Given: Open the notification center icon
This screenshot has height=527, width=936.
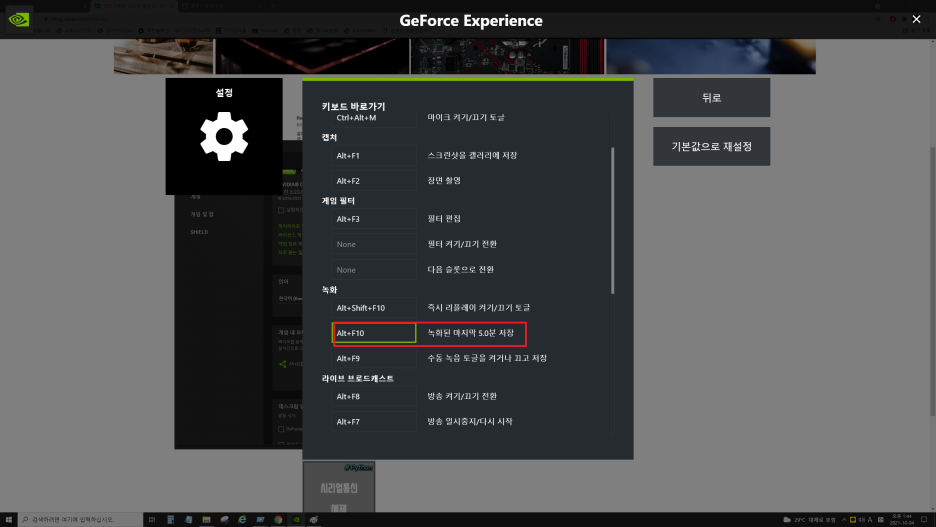Looking at the screenshot, I should point(924,519).
